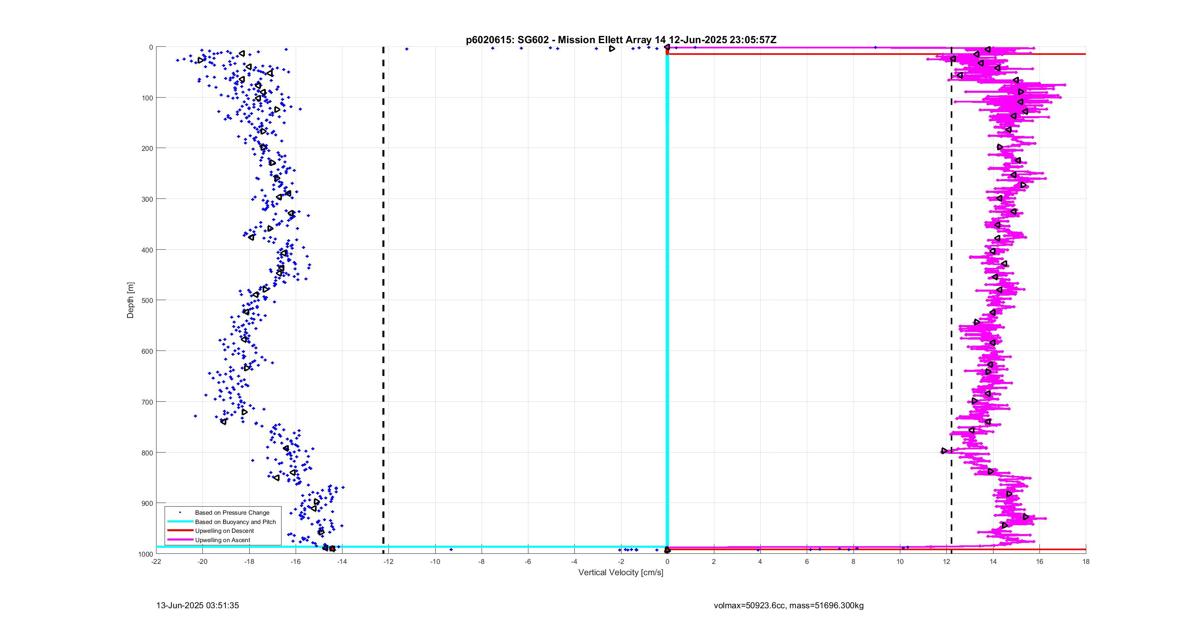Click the velocity axis tick '-20'
This screenshot has width=1200, height=622.
click(203, 562)
